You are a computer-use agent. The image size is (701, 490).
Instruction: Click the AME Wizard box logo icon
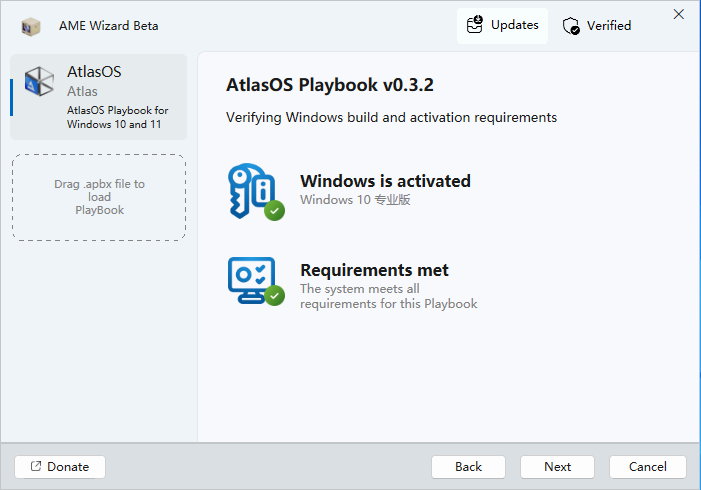tap(30, 26)
